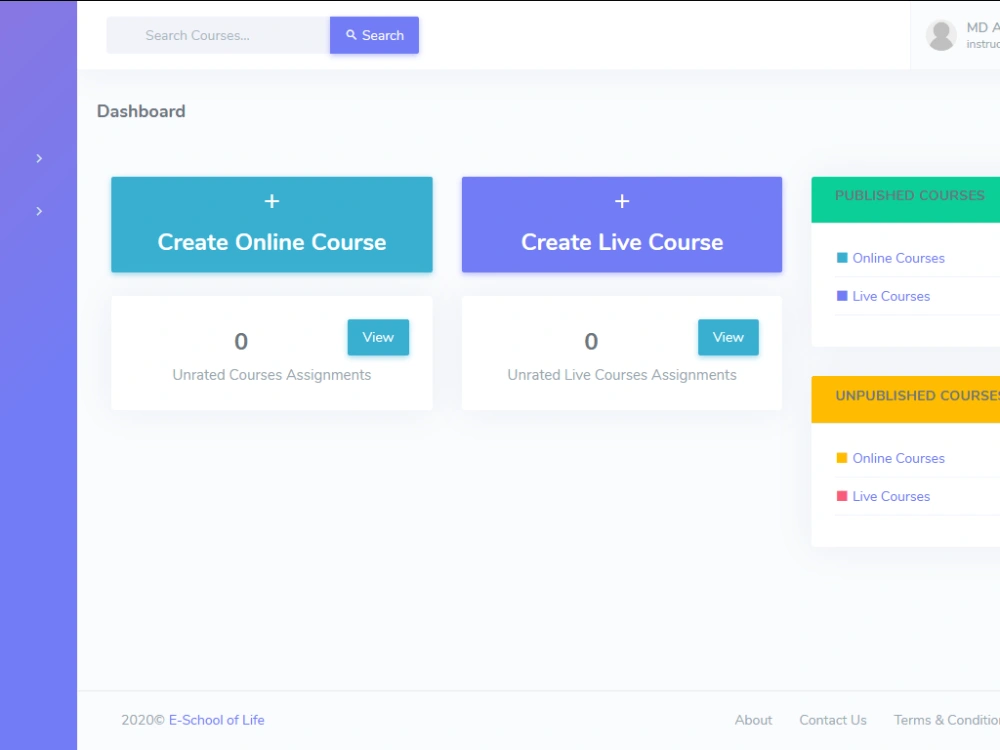The width and height of the screenshot is (1000, 750).
Task: Open Published Online Courses link
Action: click(899, 258)
